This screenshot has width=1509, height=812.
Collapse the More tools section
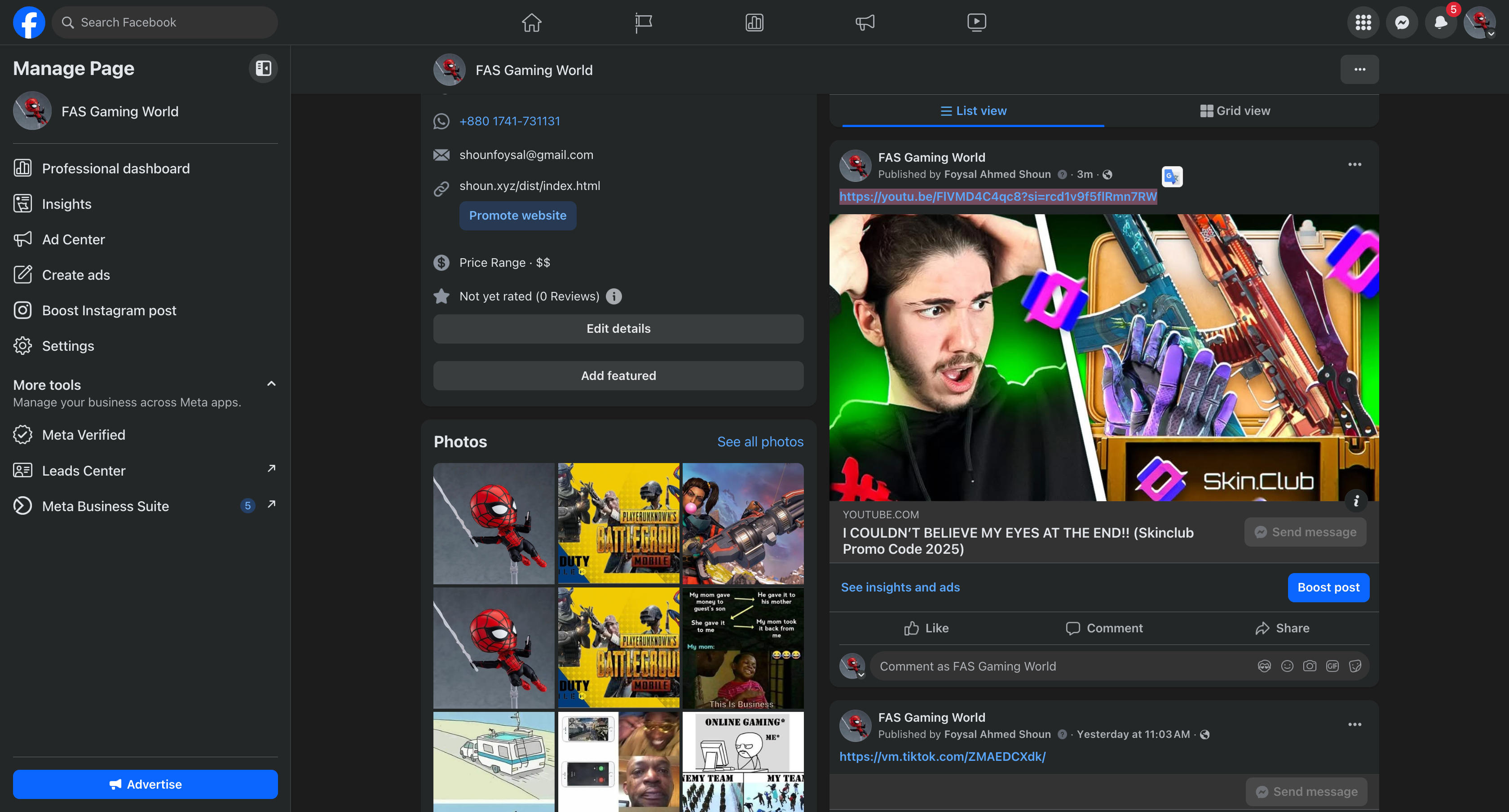[x=271, y=384]
